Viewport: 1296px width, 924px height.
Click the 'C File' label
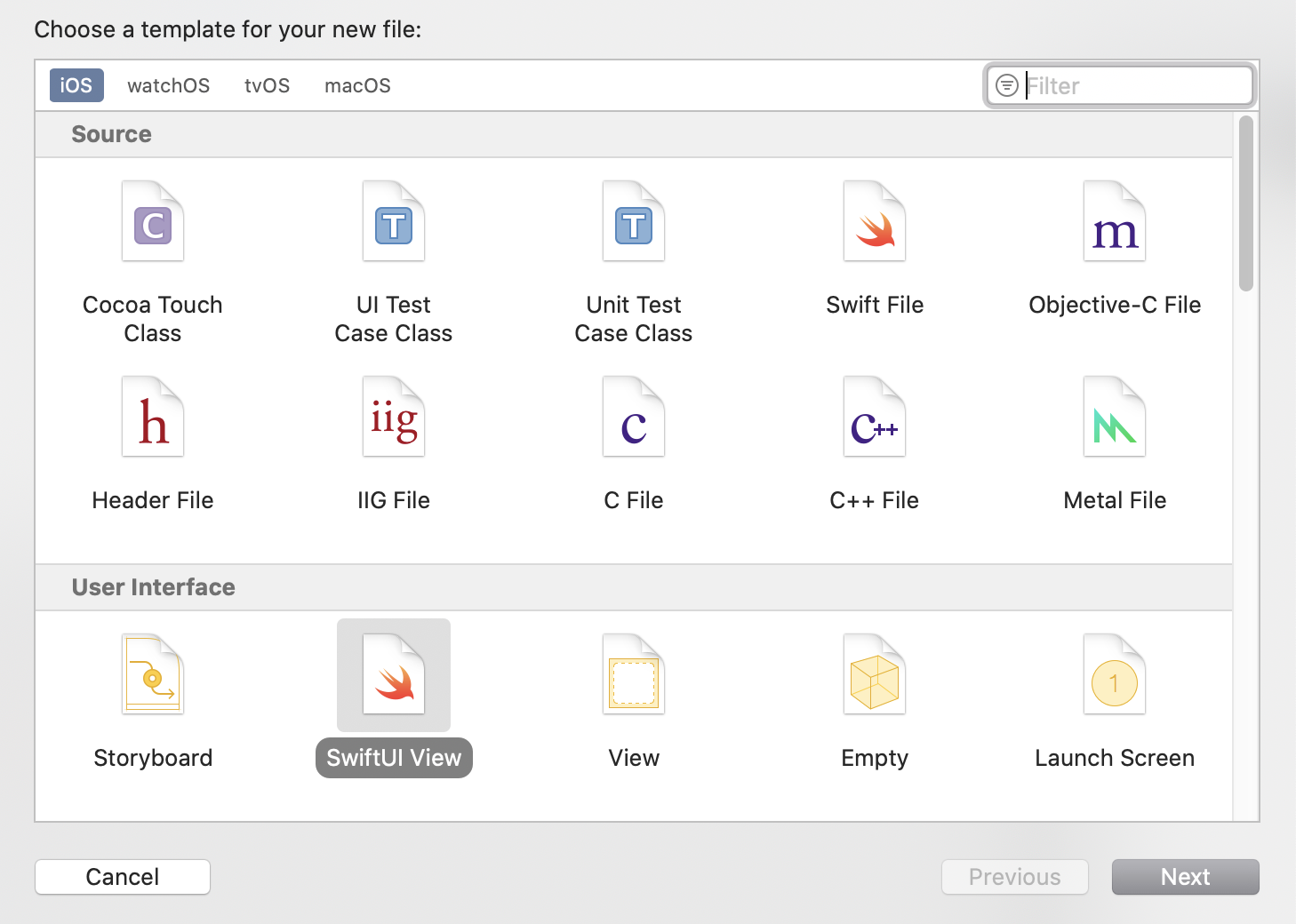(x=634, y=500)
